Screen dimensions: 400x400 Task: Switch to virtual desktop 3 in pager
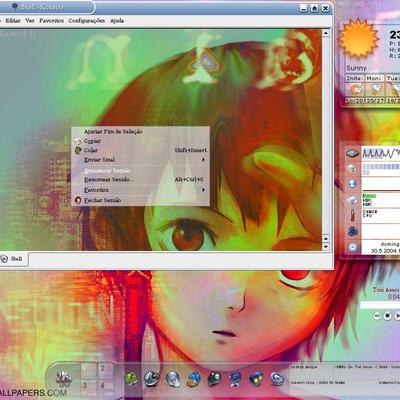[89, 385]
